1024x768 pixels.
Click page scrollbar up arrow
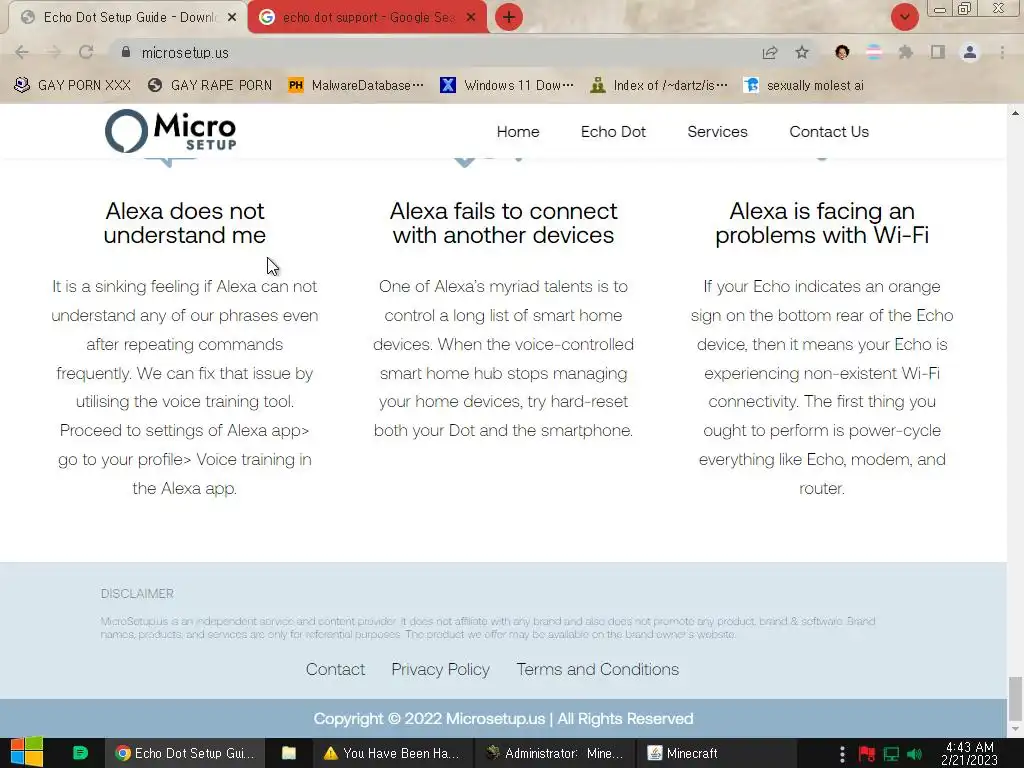(x=1015, y=113)
